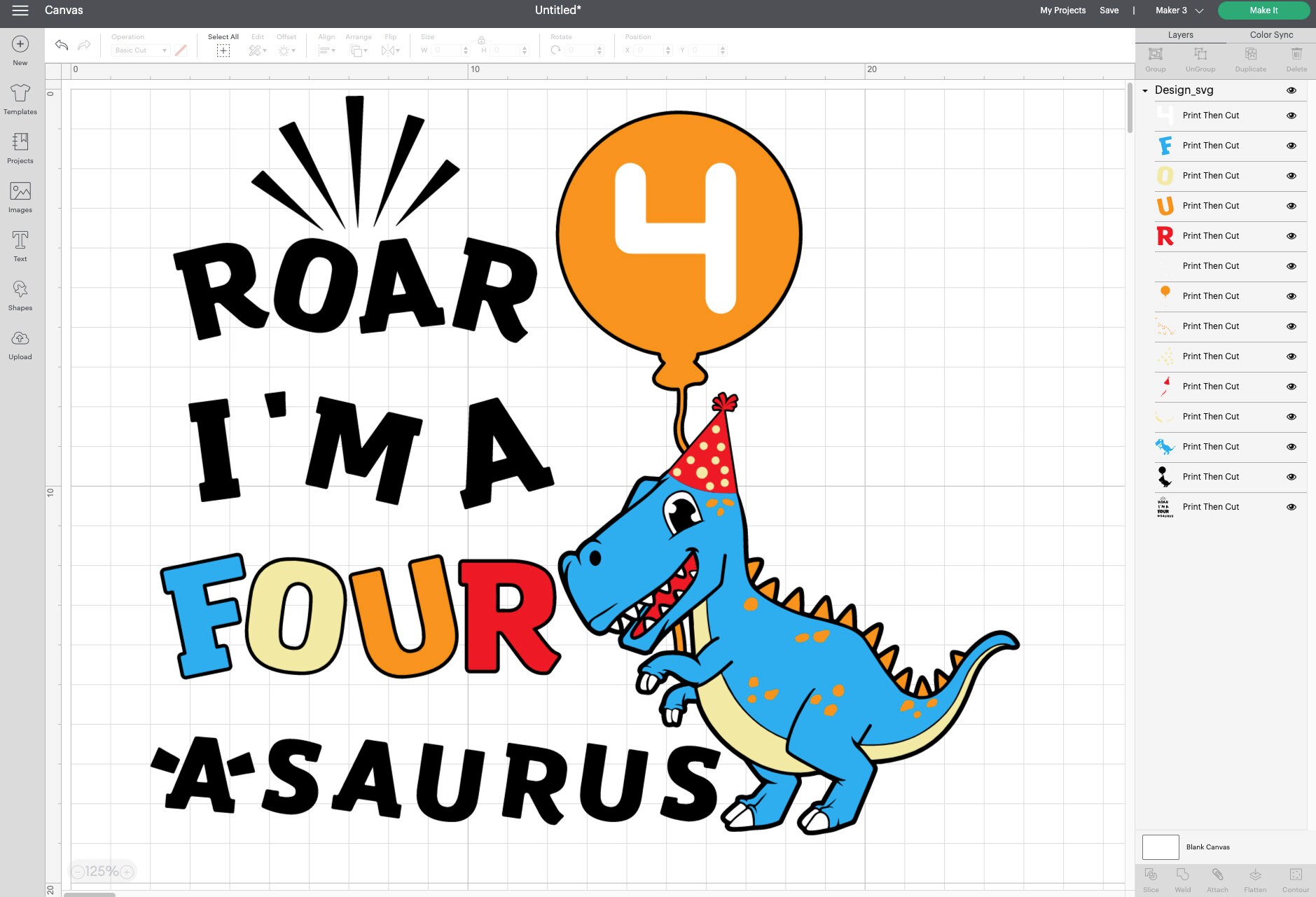Hide the blue dinosaur Print Then Cut layer
Screen dimensions: 1316x897
click(1291, 446)
